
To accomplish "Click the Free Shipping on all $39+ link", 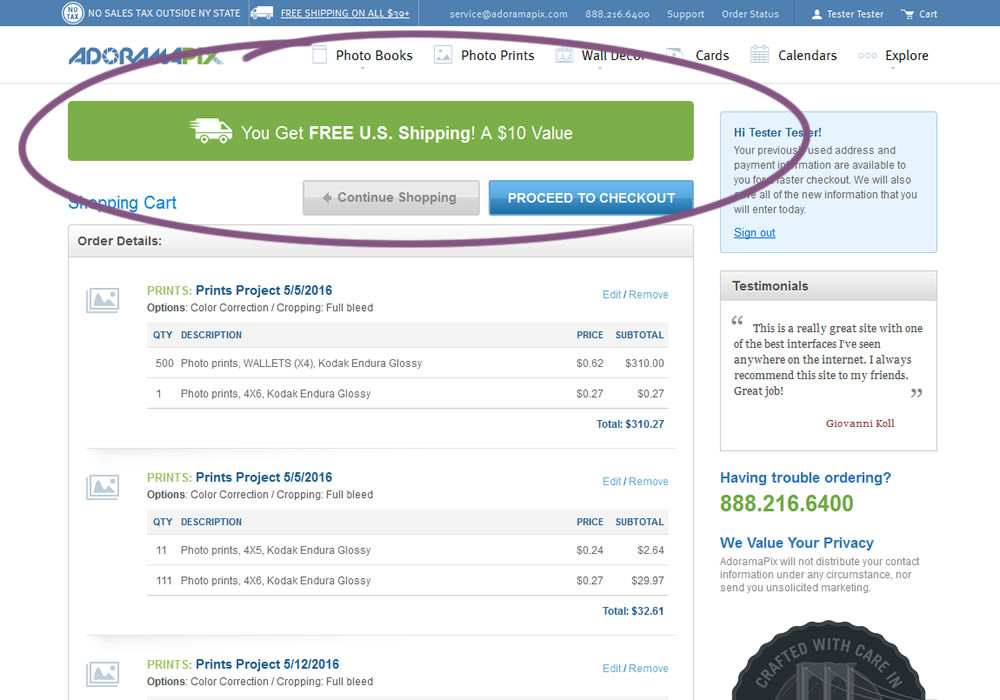I will point(345,14).
